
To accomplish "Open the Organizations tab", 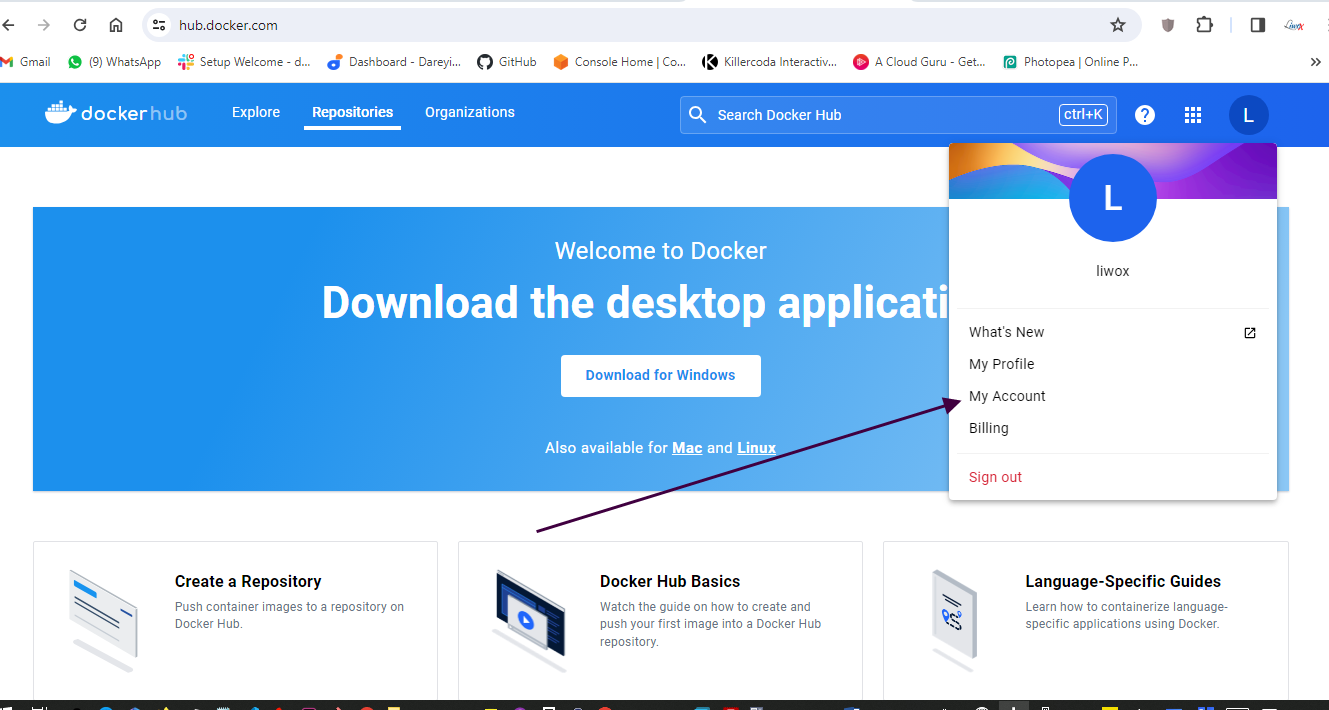I will tap(469, 112).
